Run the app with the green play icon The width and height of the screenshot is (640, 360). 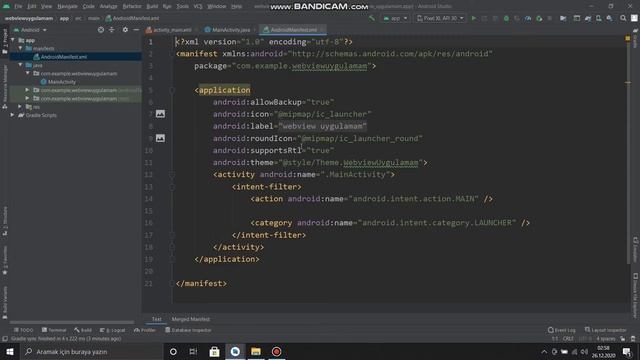pos(473,18)
